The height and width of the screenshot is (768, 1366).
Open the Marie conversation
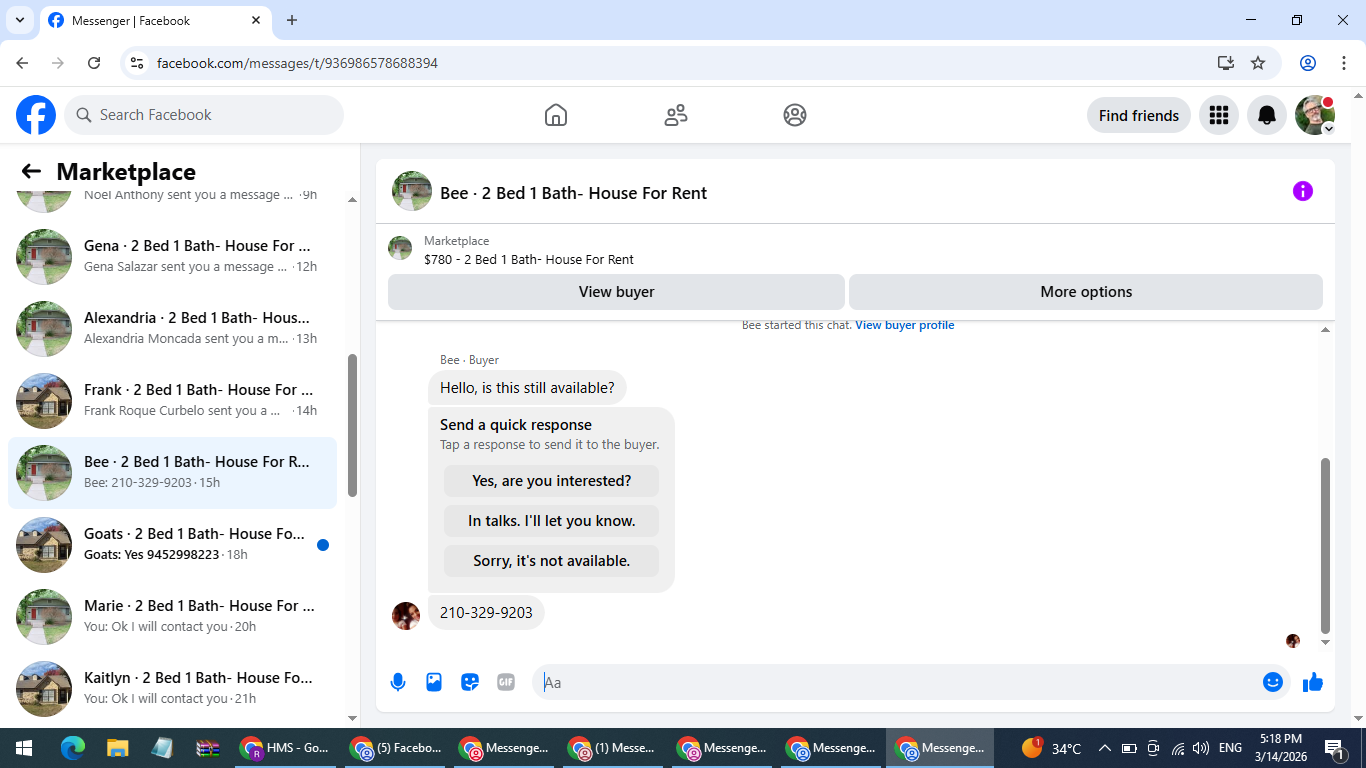(172, 617)
